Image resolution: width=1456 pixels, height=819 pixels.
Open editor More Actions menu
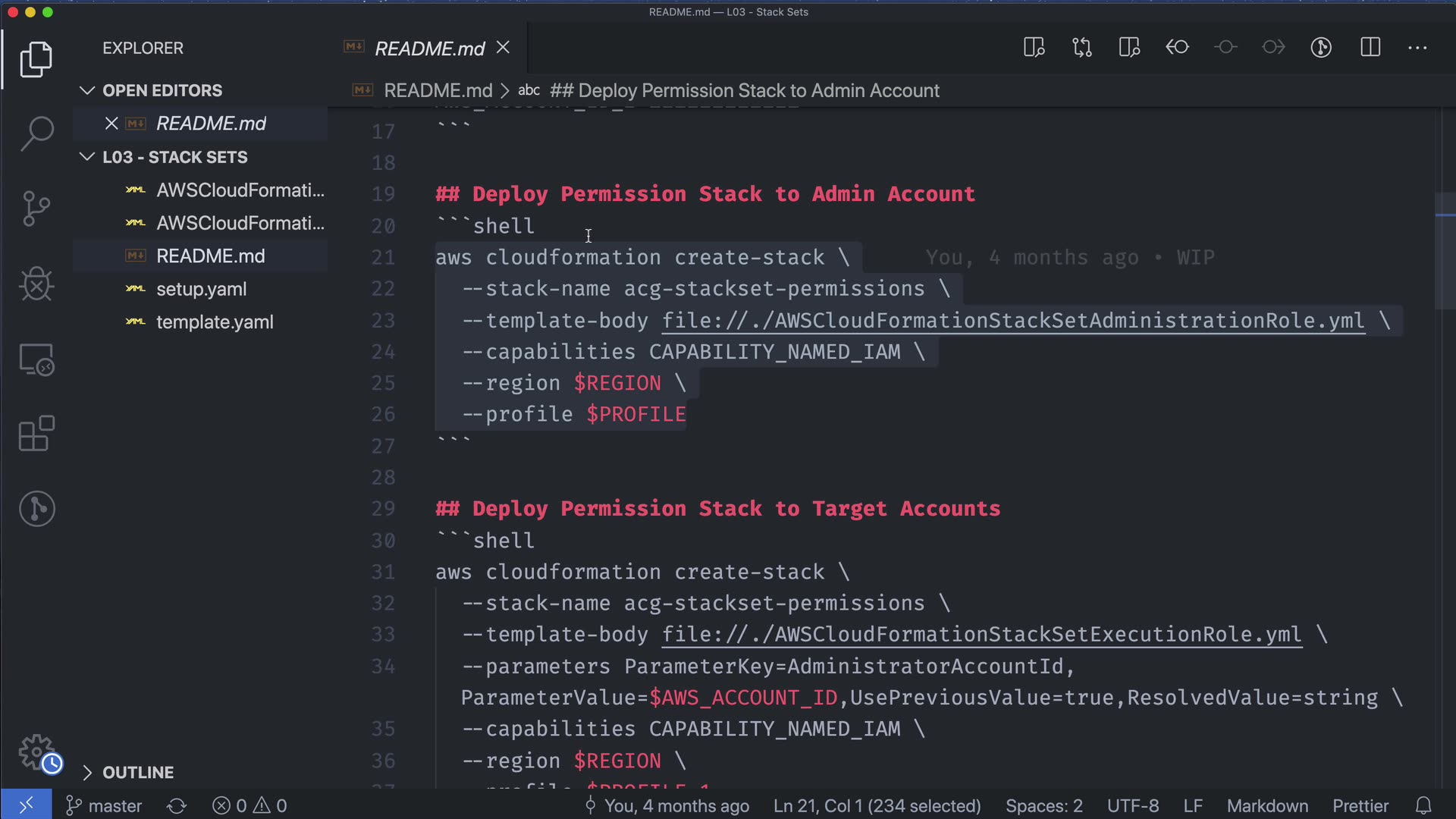point(1417,48)
